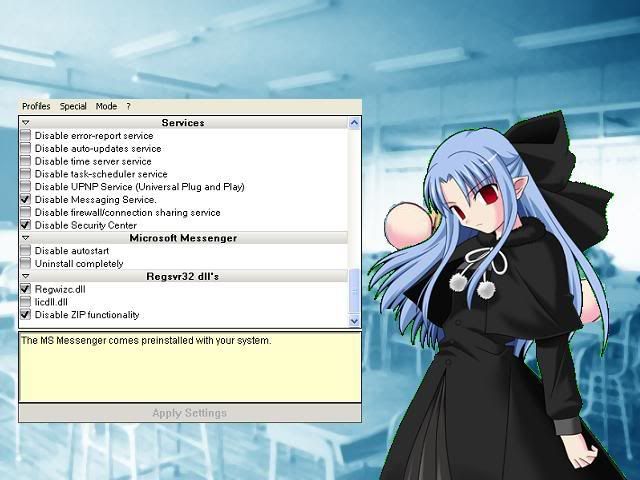Collapse the Microsoft Messenger section triangle
Screen dimensions: 640x480
point(26,239)
